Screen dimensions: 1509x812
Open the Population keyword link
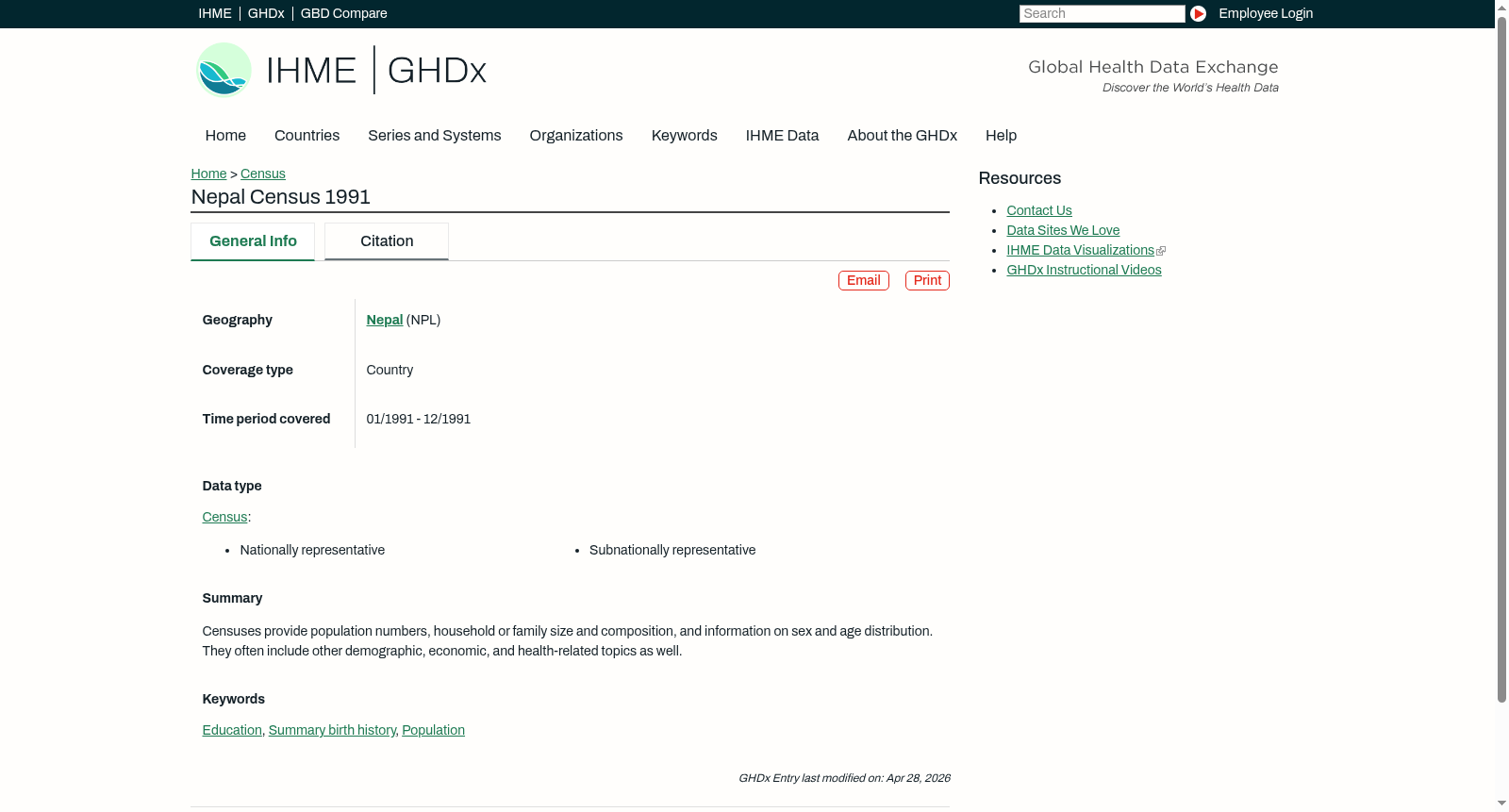pyautogui.click(x=433, y=730)
